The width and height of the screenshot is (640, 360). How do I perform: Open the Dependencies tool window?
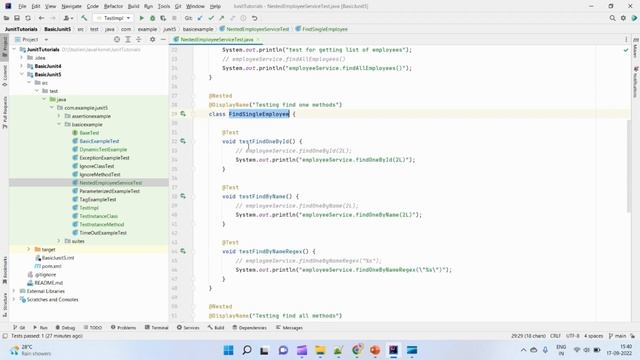[x=249, y=327]
